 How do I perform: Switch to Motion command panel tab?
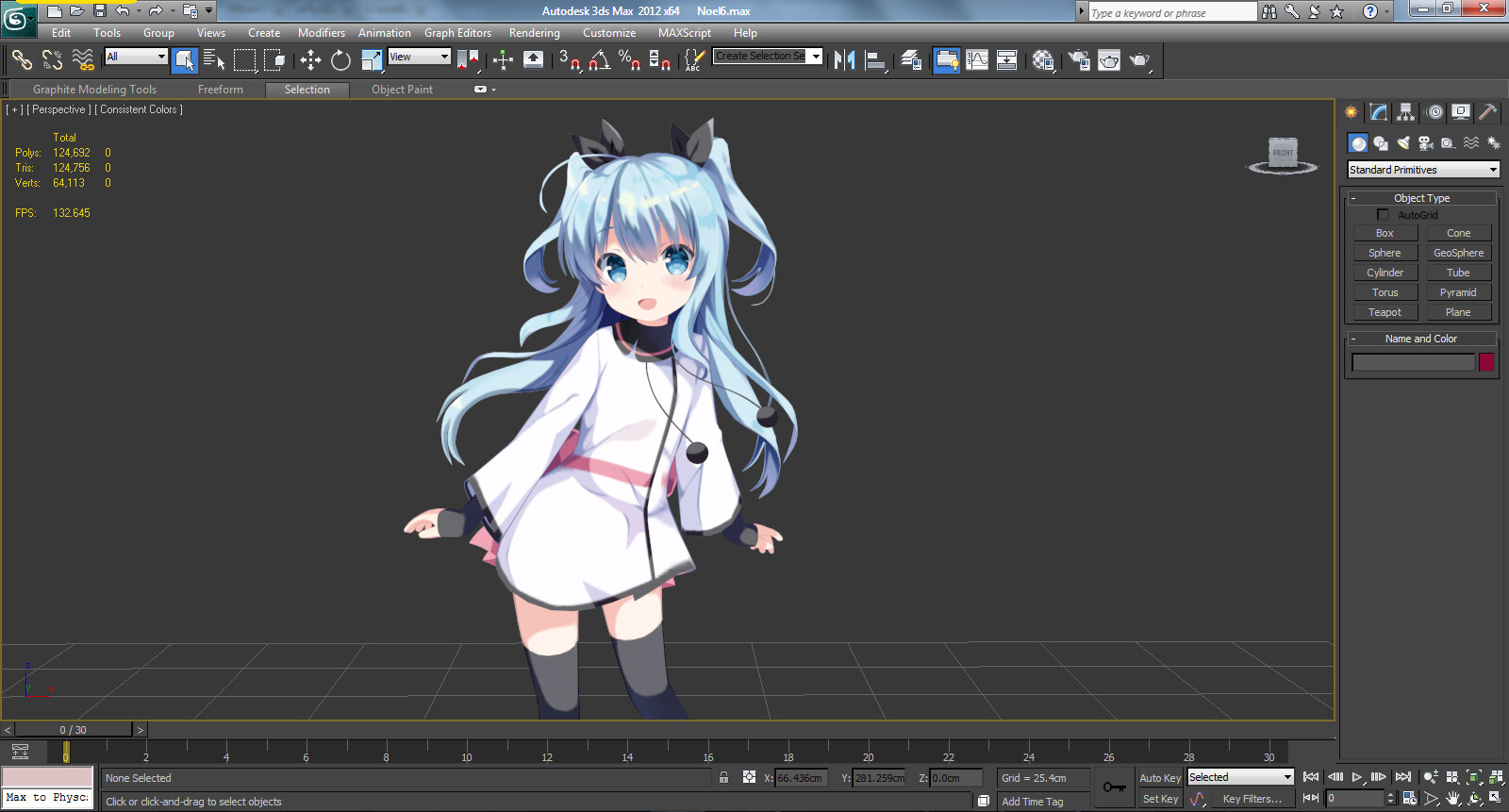pyautogui.click(x=1434, y=112)
